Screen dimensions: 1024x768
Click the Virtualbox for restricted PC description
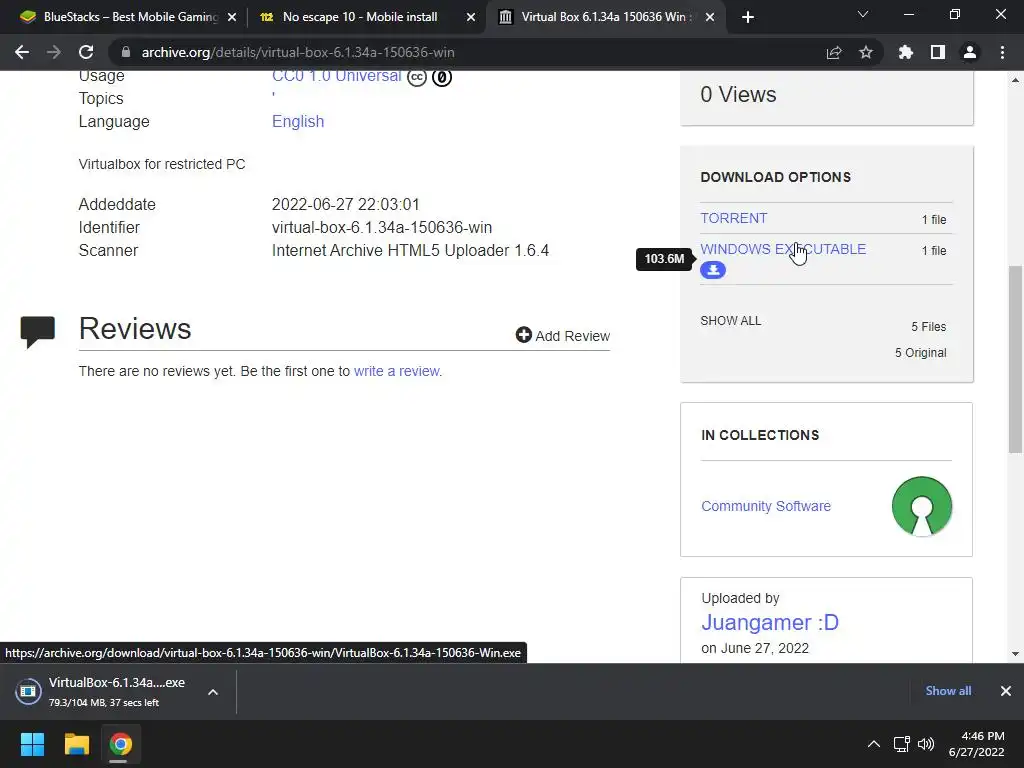pyautogui.click(x=162, y=164)
